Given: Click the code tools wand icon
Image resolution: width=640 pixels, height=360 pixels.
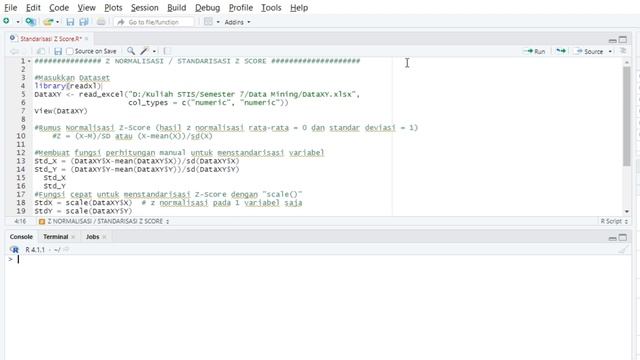Looking at the screenshot, I should pos(144,51).
